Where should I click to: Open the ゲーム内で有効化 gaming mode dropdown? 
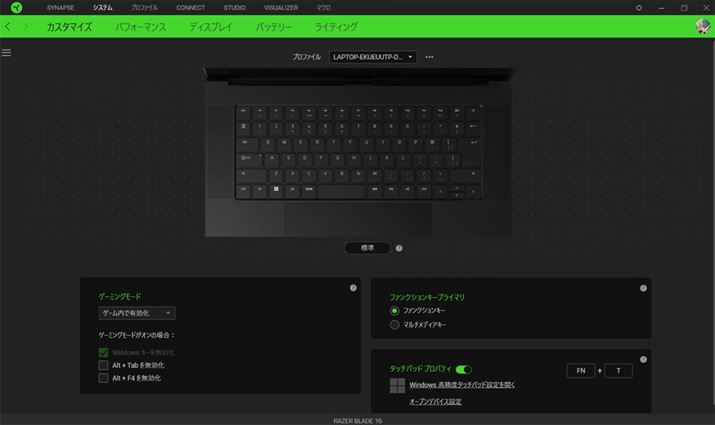137,313
